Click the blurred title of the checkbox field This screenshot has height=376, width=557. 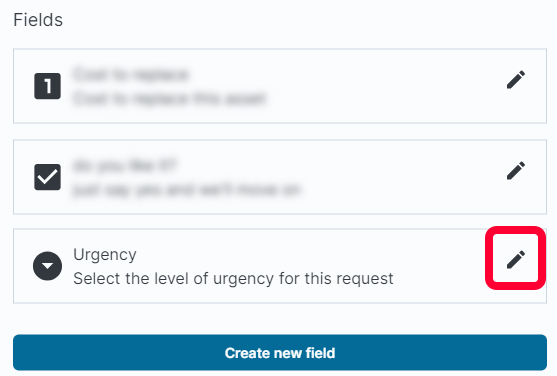pyautogui.click(x=124, y=166)
